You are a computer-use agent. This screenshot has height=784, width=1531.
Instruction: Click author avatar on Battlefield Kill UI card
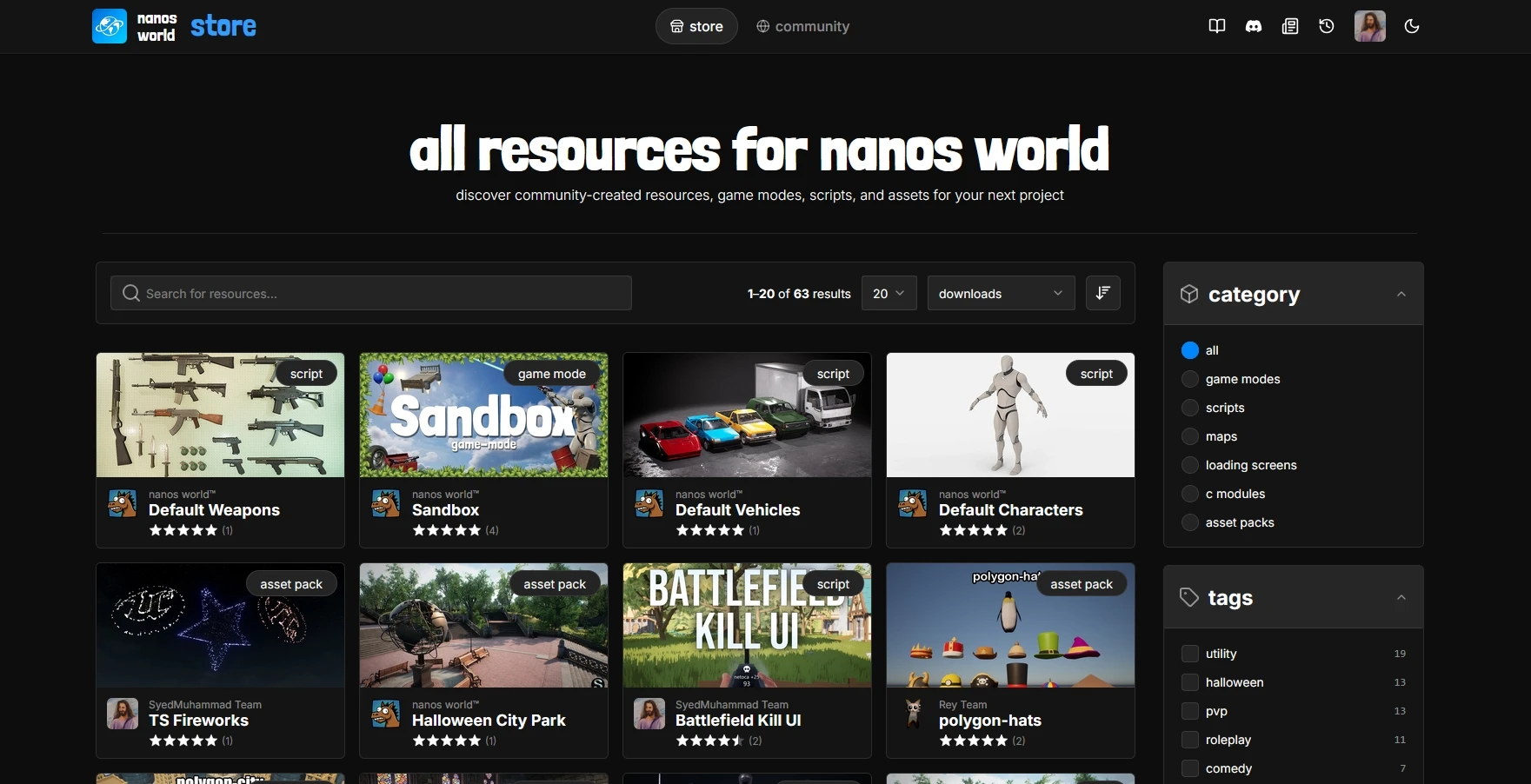coord(649,714)
